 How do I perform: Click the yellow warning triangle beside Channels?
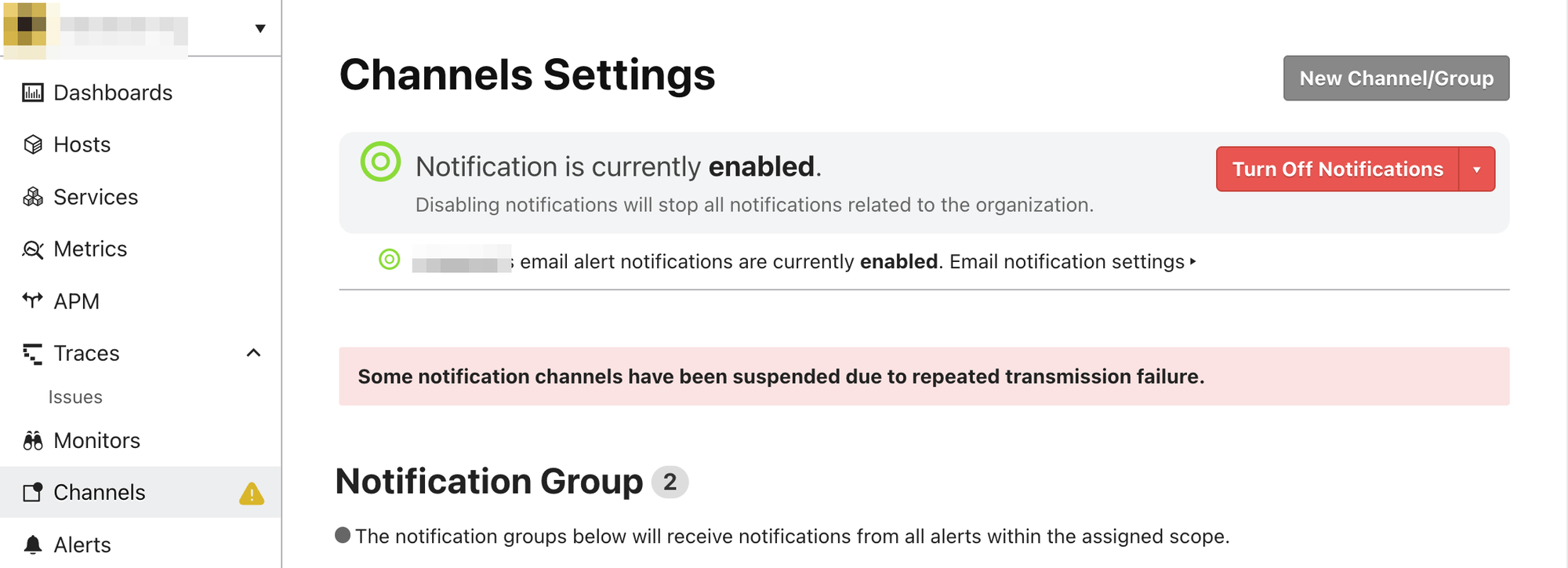(x=252, y=493)
